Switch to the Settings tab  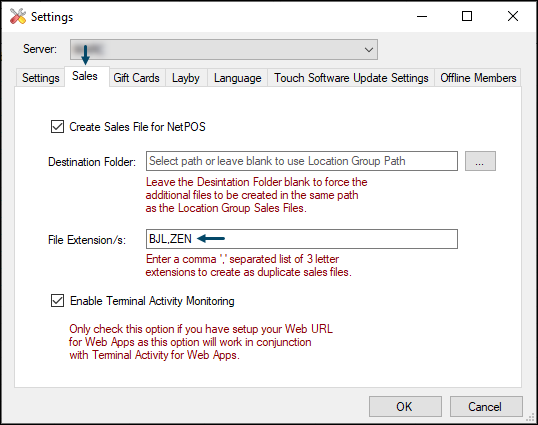point(40,78)
